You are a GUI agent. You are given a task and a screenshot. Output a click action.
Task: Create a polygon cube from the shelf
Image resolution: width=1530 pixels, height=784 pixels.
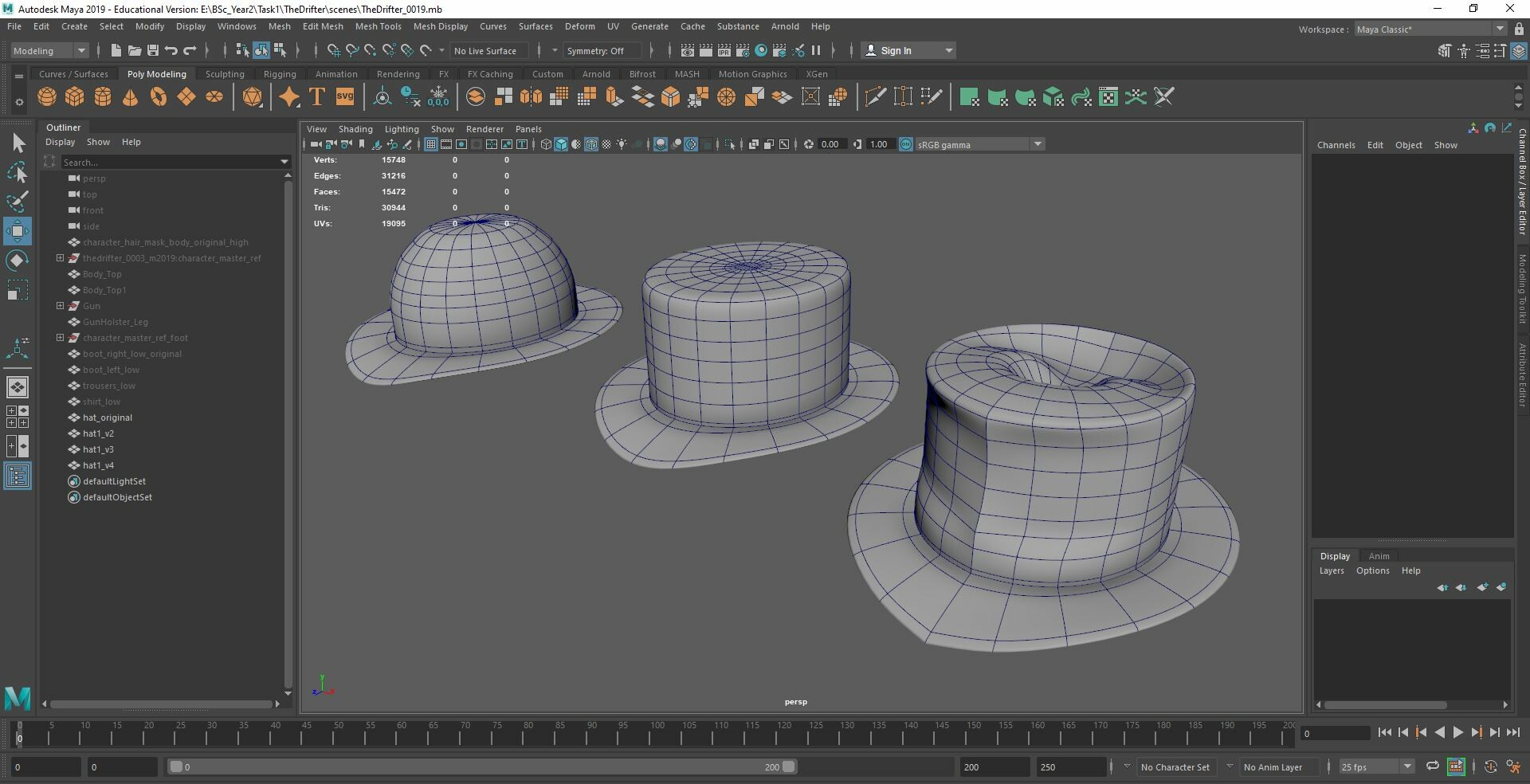[74, 96]
